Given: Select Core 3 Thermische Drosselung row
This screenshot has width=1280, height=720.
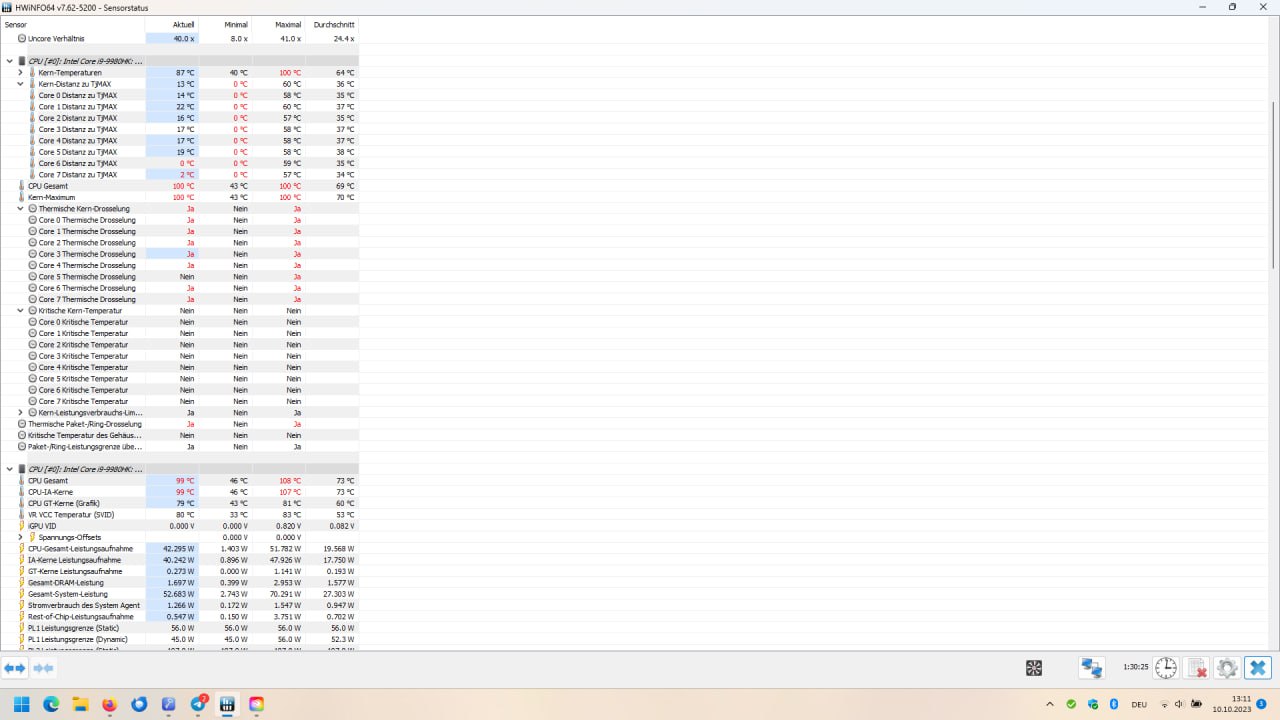Looking at the screenshot, I should point(179,254).
